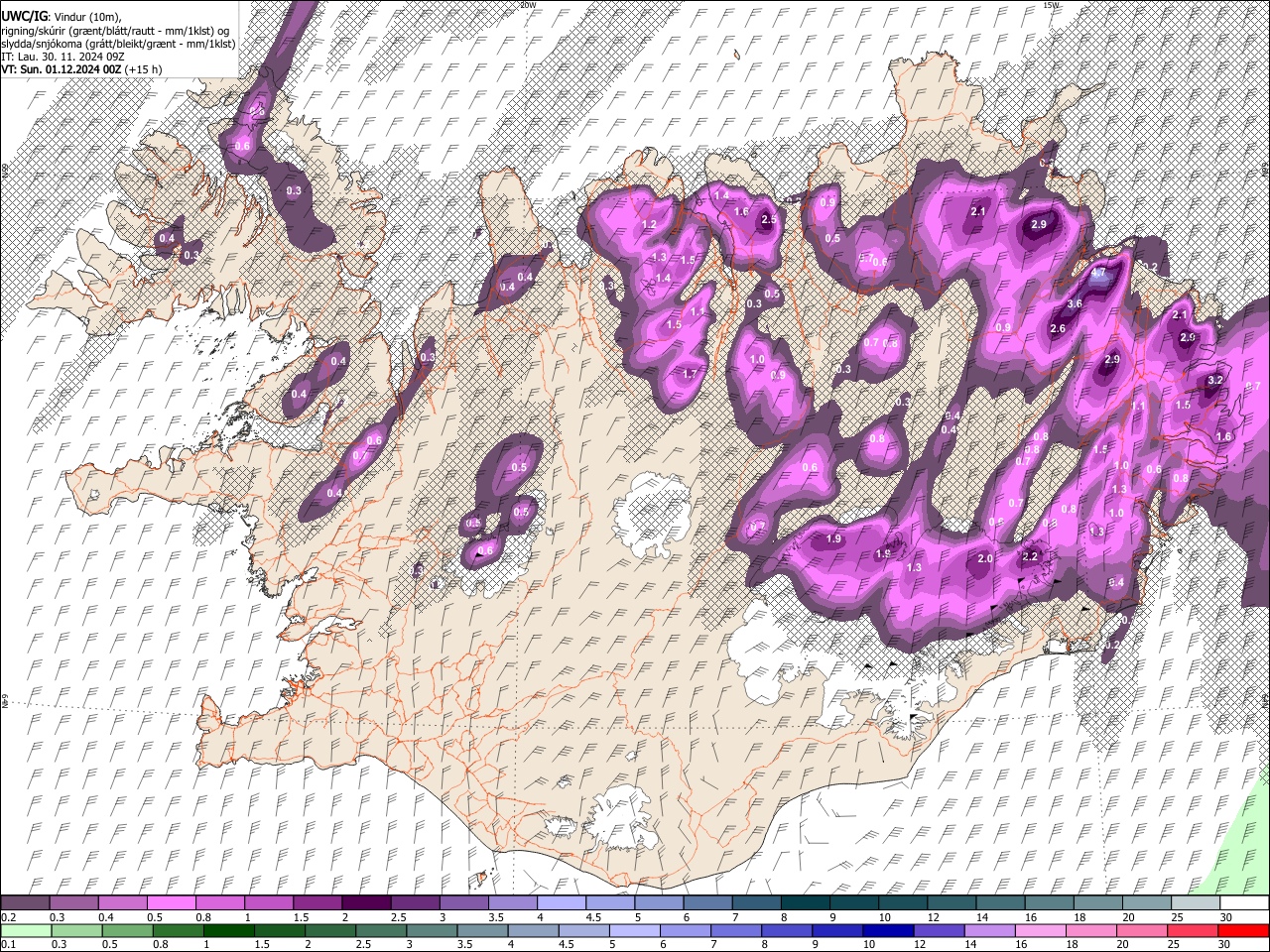Click the 0.1 label in the bottom legend row

8,944
